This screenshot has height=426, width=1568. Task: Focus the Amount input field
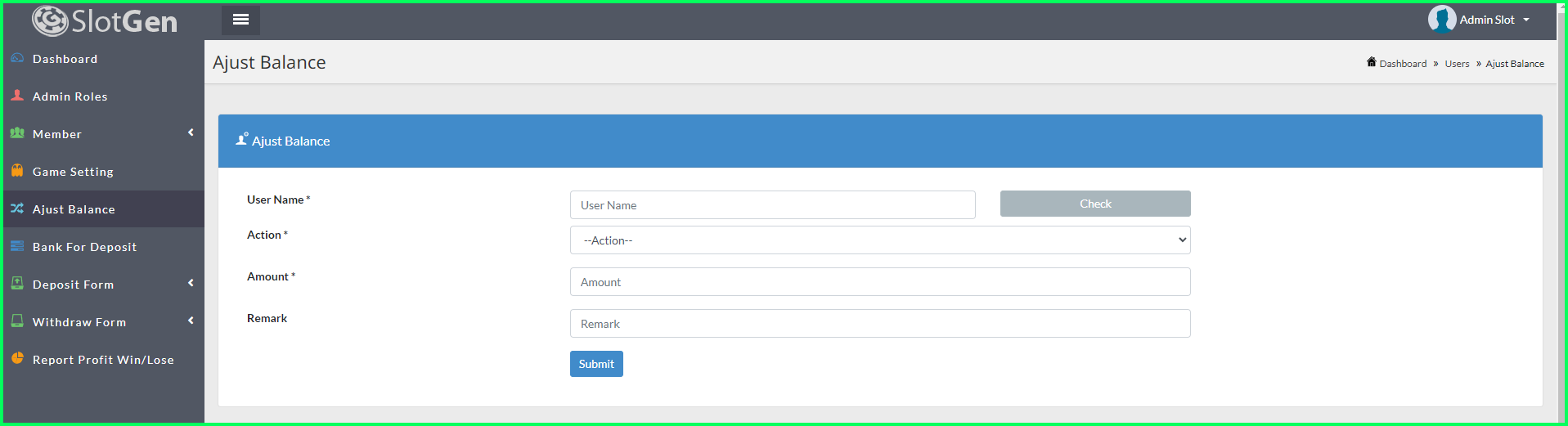(x=880, y=282)
